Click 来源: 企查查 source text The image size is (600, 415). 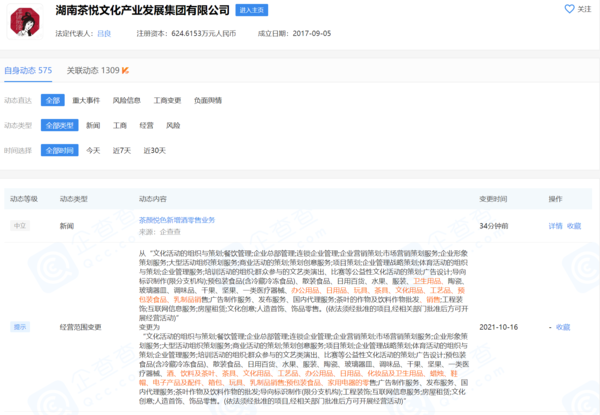point(160,232)
